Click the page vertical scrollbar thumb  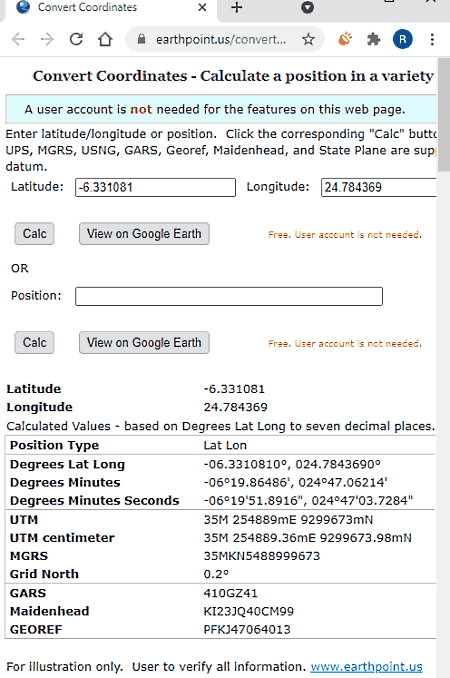tap(444, 115)
